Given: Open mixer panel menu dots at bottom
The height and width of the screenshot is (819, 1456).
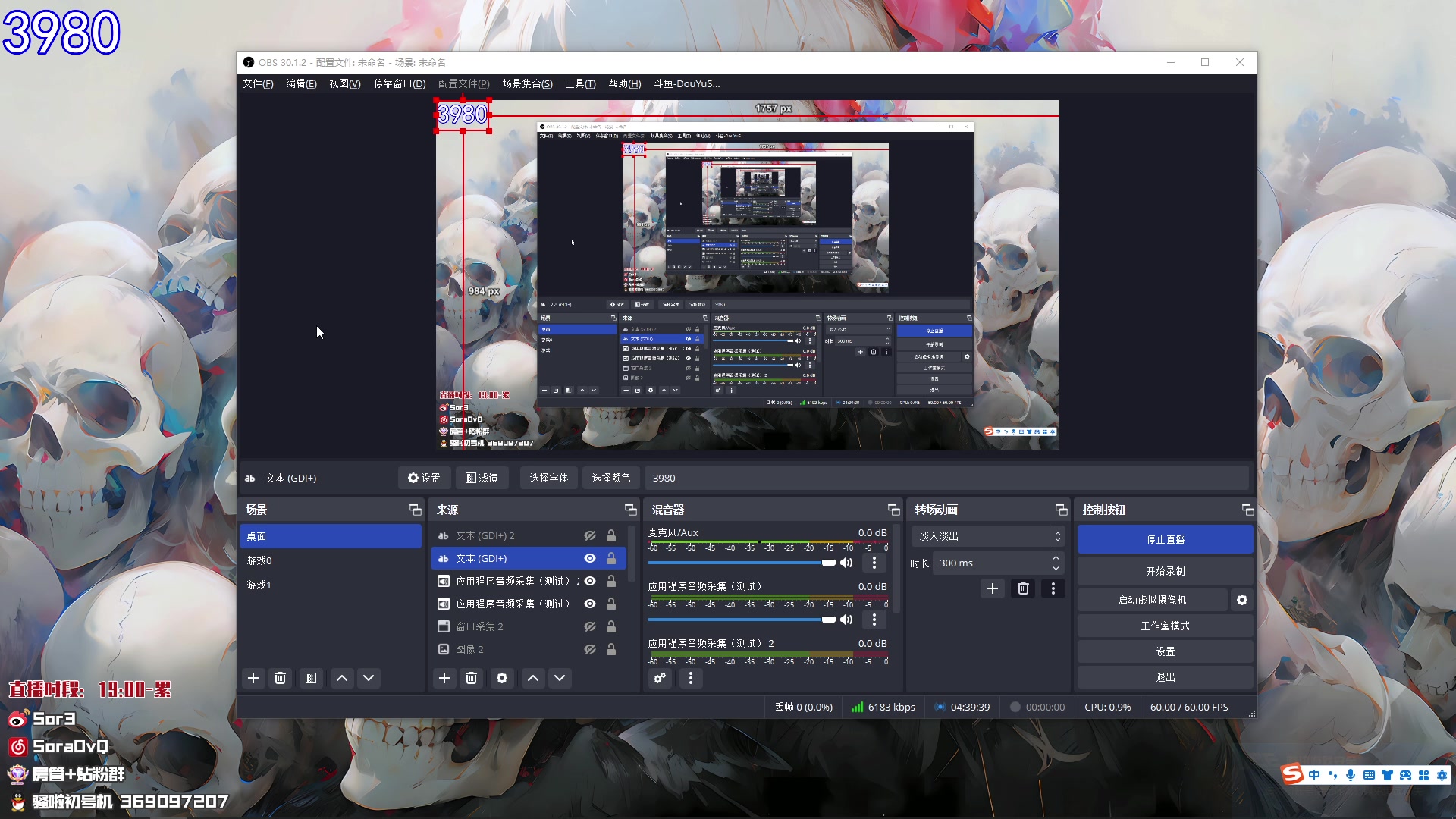Looking at the screenshot, I should coord(690,678).
